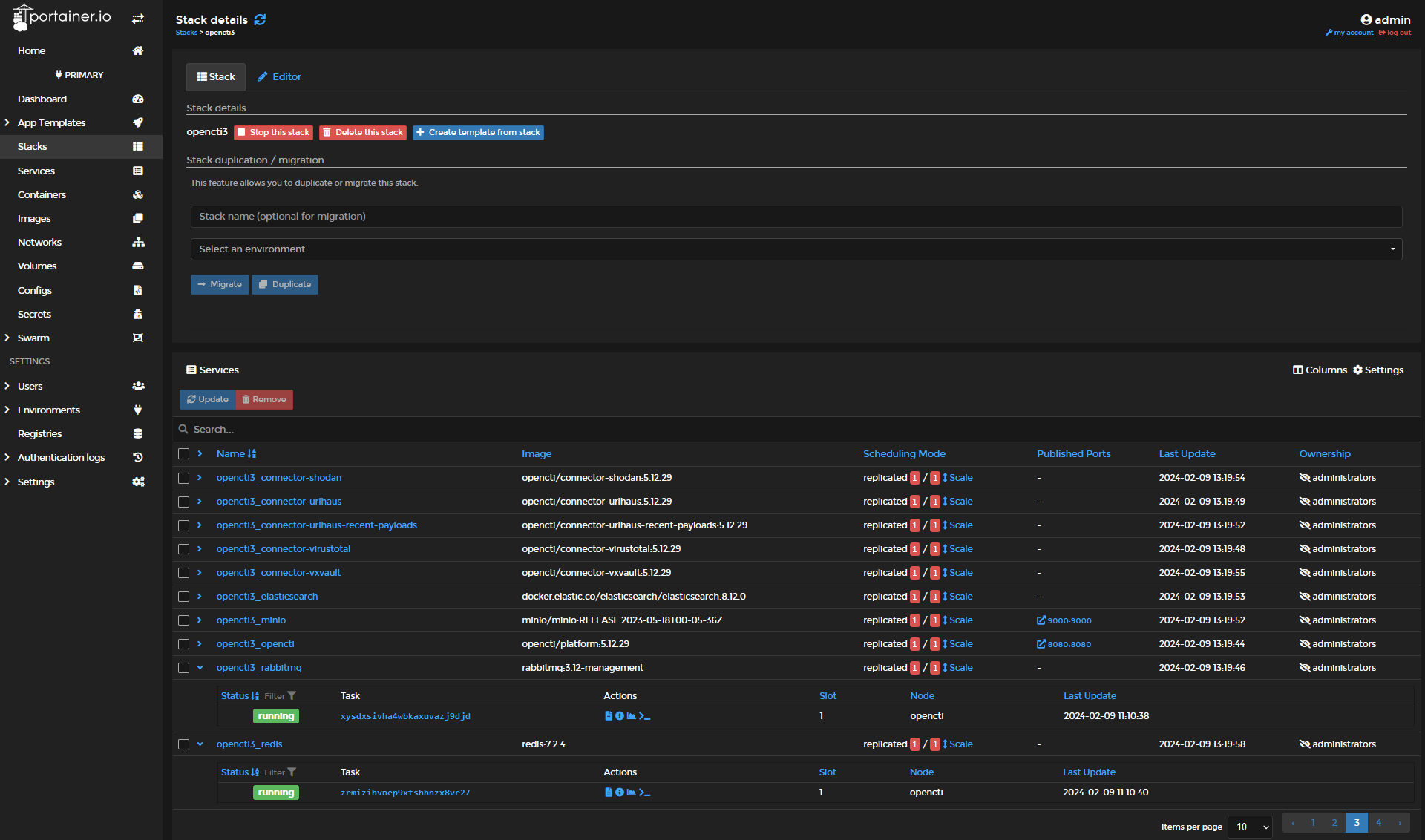Collapse the opencti3_rabbitmq service row
Screen dimensions: 1425x840
click(200, 668)
